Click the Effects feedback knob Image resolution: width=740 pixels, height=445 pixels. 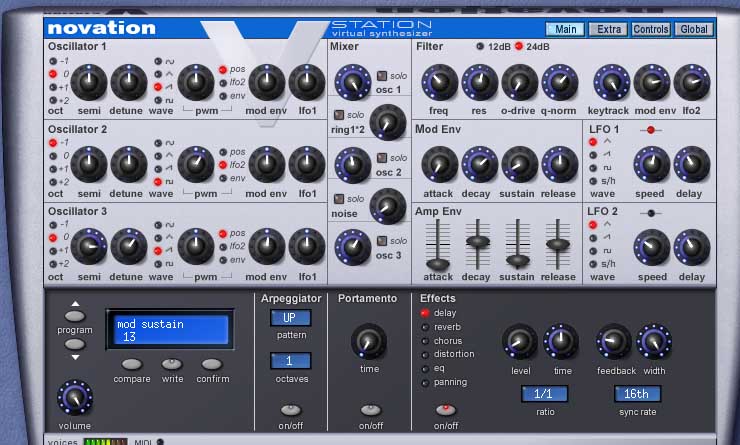click(614, 341)
